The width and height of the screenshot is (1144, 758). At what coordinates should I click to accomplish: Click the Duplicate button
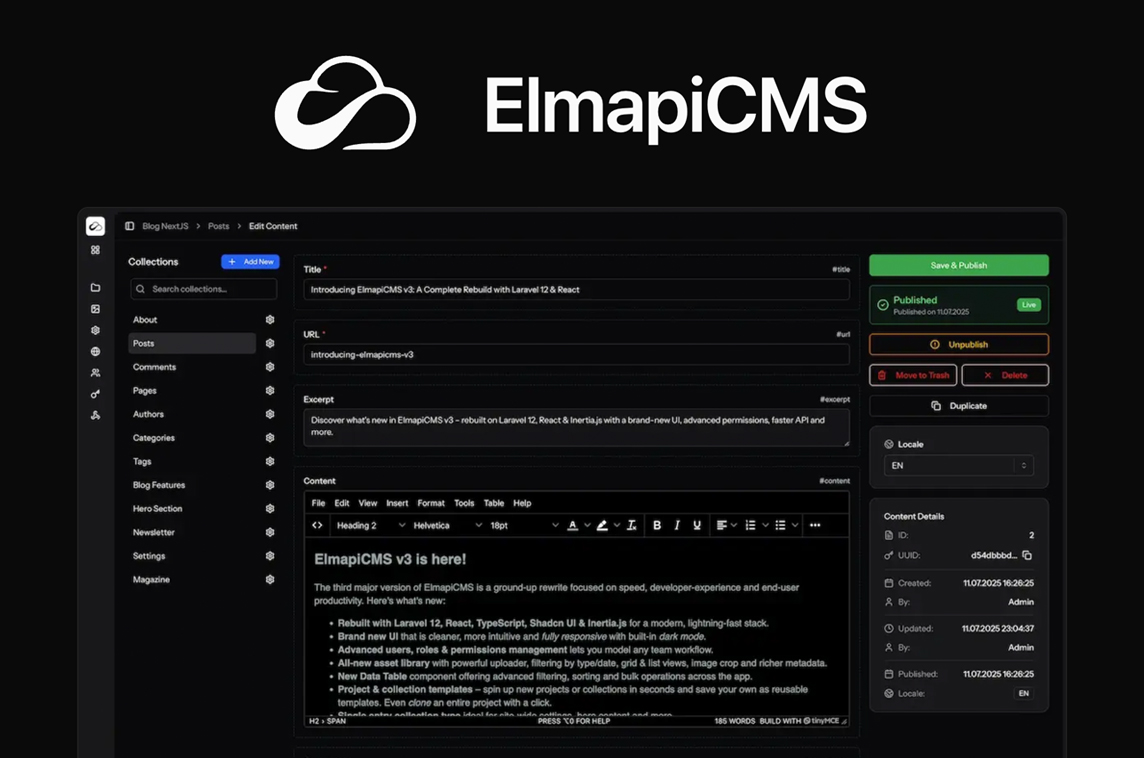click(959, 406)
